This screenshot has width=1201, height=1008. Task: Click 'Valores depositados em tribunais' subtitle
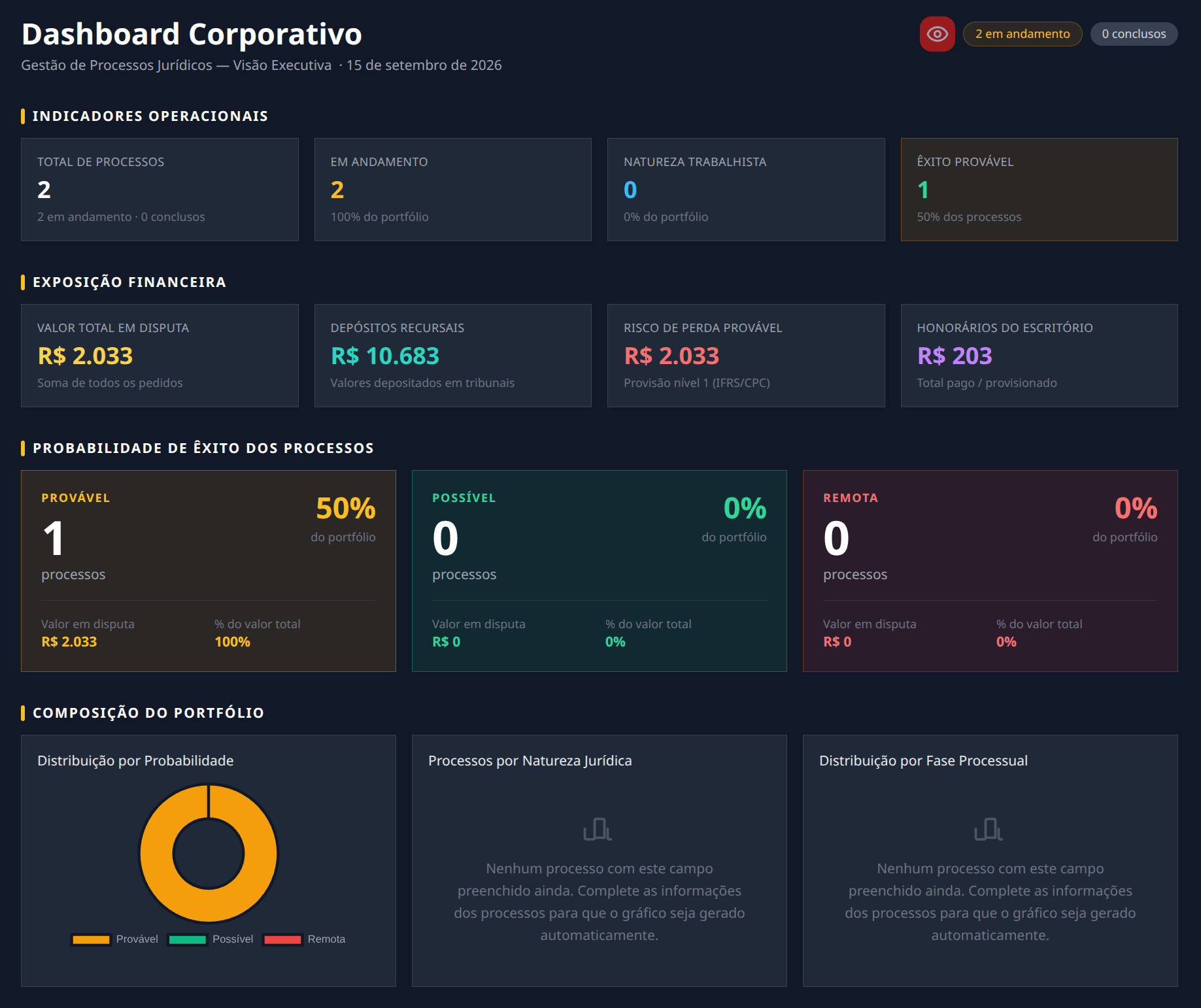(x=422, y=383)
